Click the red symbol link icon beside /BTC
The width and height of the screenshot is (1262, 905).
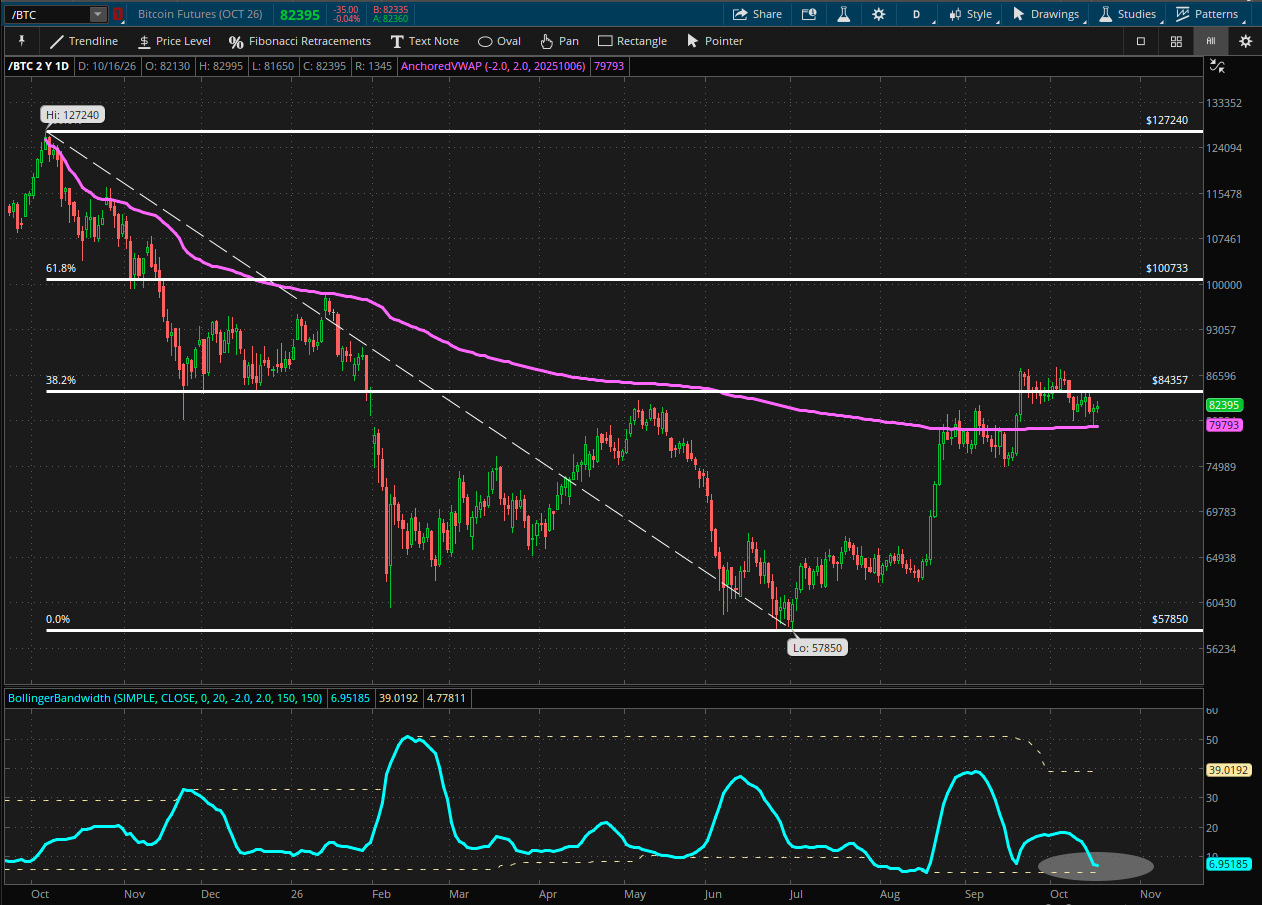point(118,14)
